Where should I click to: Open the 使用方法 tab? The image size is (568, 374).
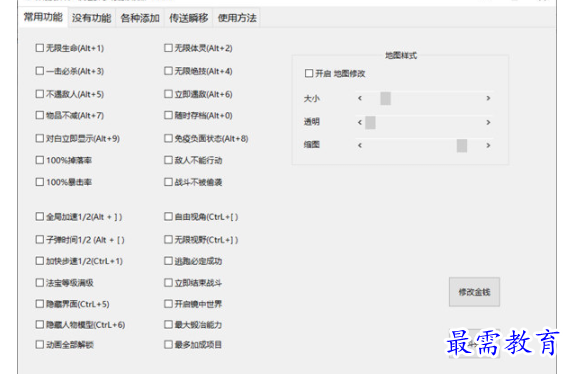[x=237, y=18]
